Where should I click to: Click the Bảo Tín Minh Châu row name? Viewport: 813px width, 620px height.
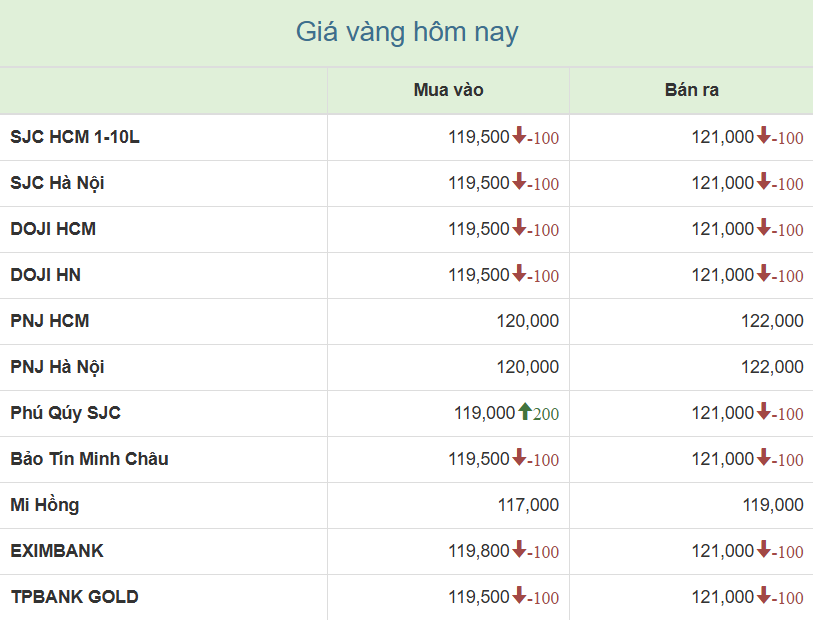pyautogui.click(x=89, y=459)
